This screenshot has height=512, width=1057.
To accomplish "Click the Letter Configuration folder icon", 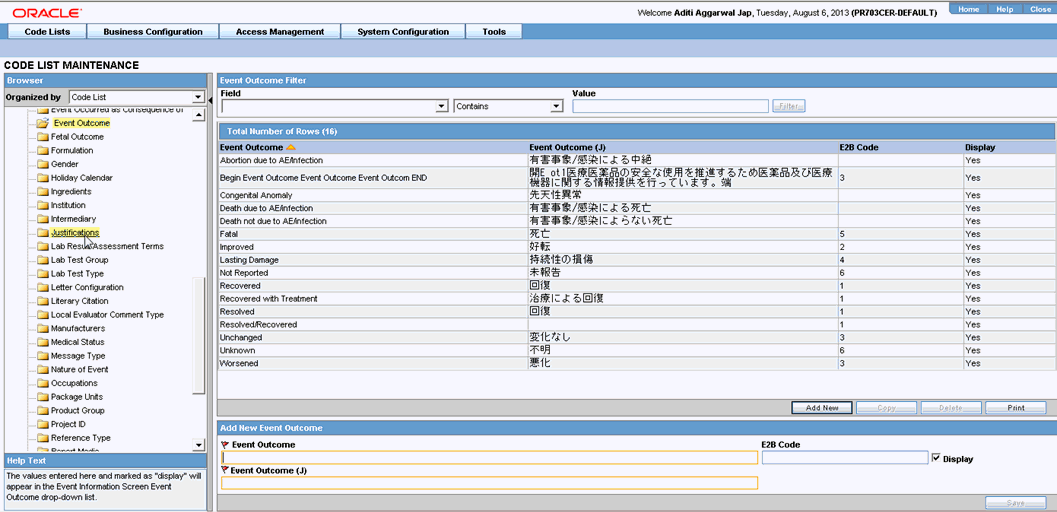I will [42, 287].
